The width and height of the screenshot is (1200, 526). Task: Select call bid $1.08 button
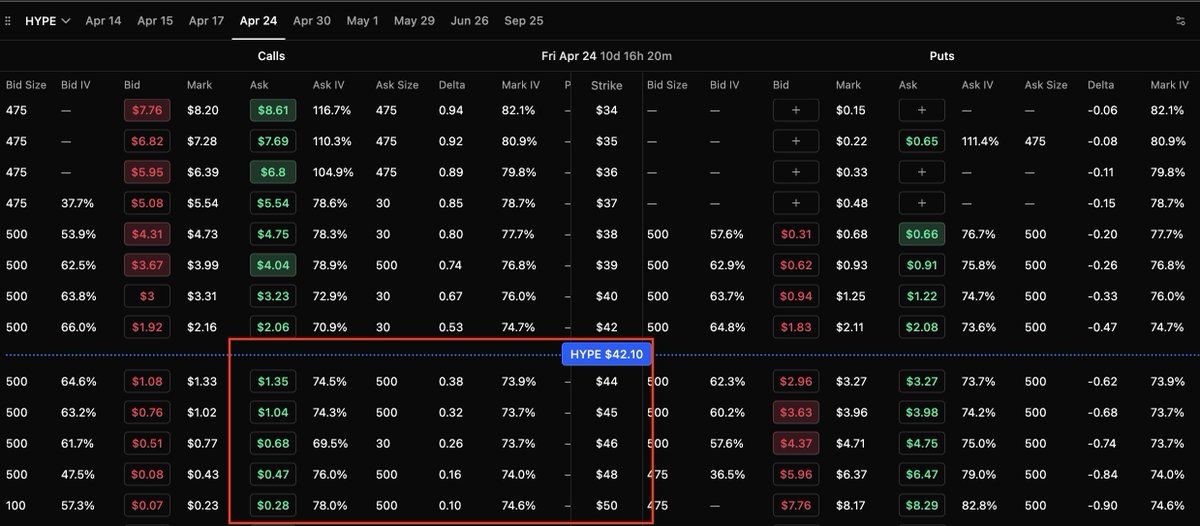tap(146, 381)
